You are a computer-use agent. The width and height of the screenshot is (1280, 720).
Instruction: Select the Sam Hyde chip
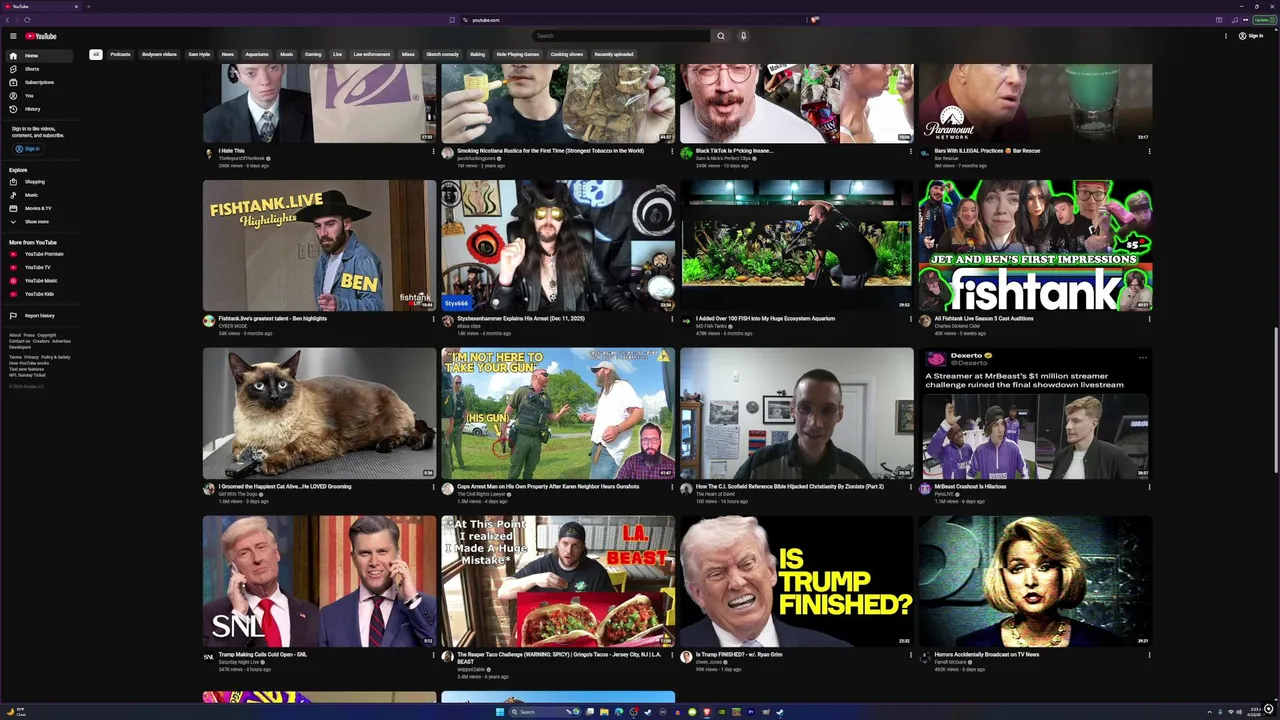[199, 54]
